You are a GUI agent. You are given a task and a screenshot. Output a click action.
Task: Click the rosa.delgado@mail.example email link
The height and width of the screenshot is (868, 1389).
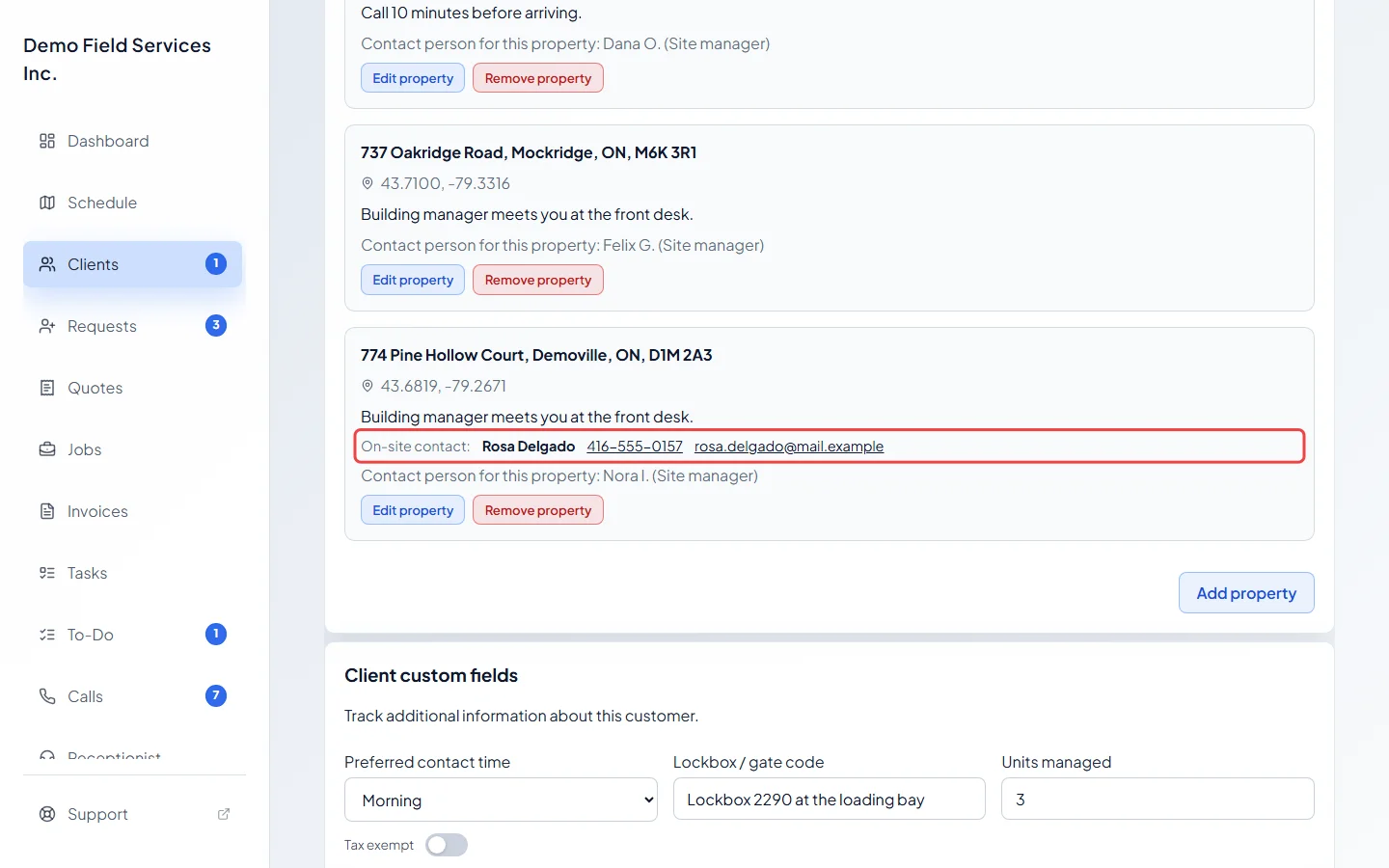coord(789,447)
